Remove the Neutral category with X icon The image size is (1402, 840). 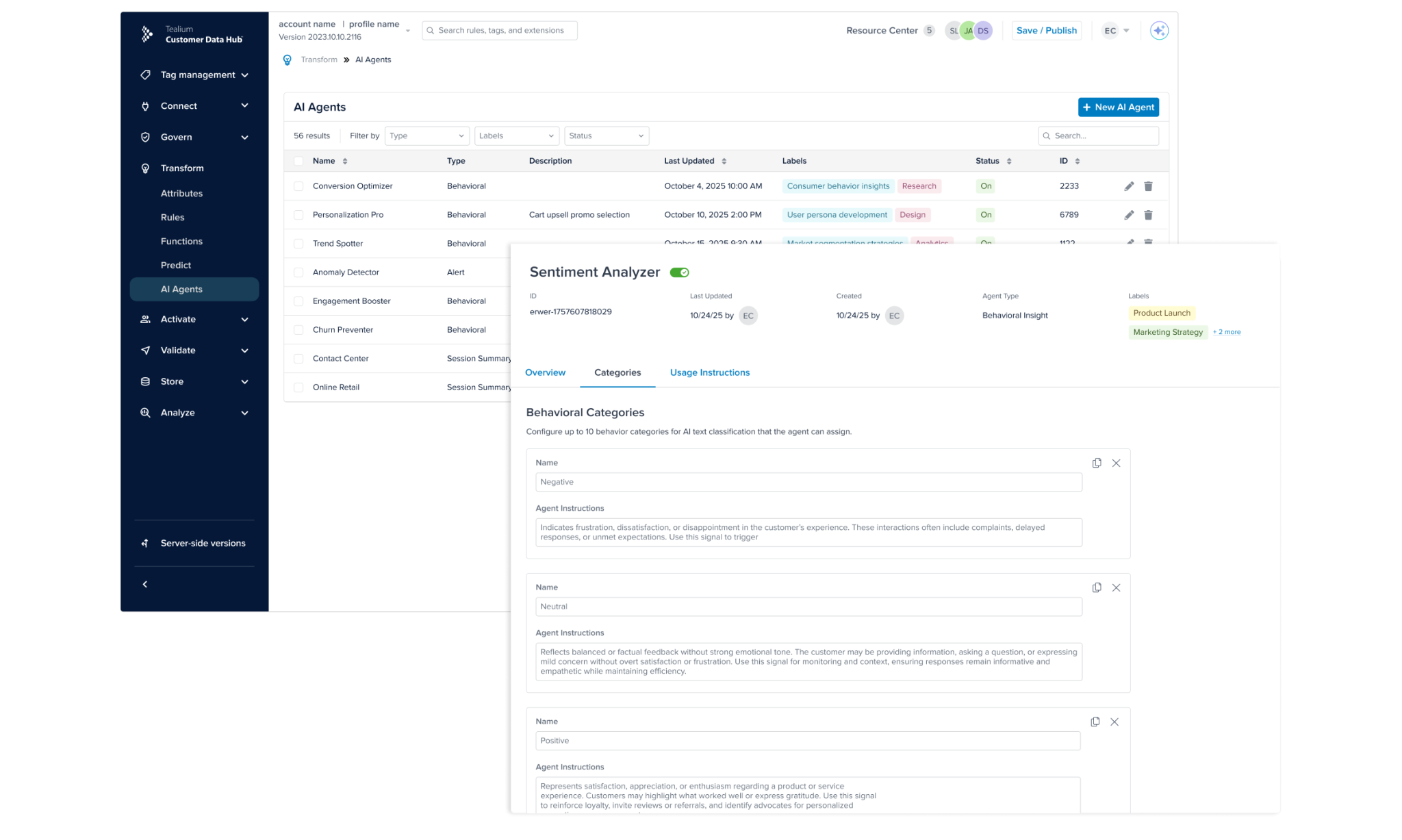1116,588
